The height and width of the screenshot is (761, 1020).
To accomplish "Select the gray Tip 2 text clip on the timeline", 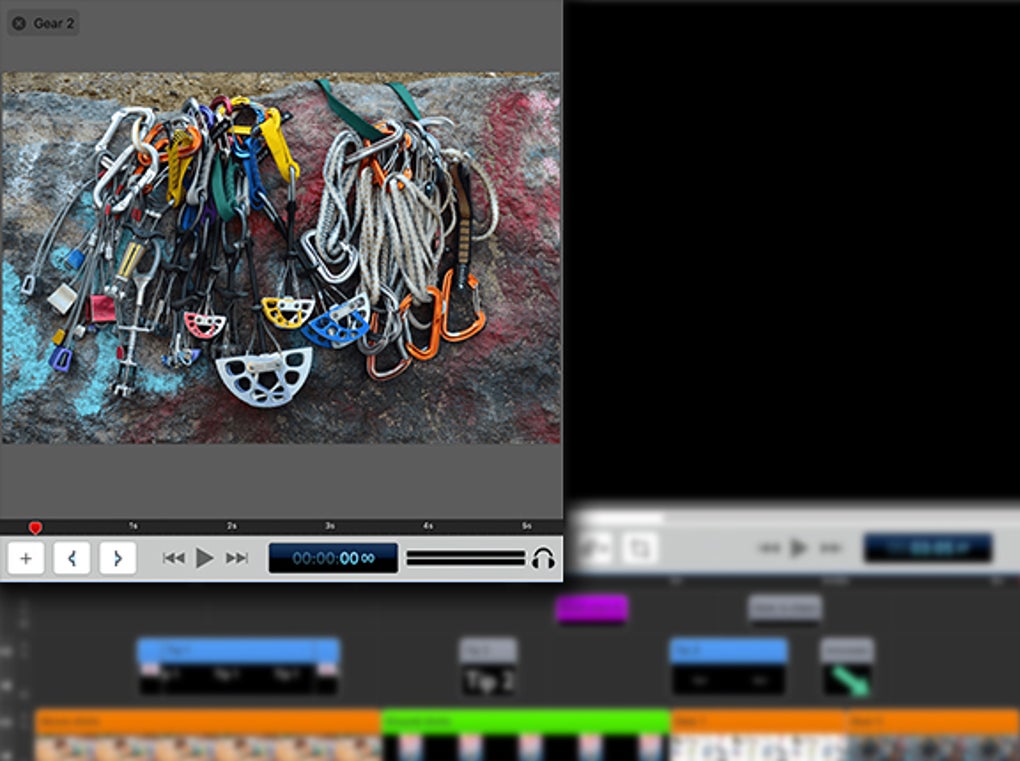I will coord(488,667).
